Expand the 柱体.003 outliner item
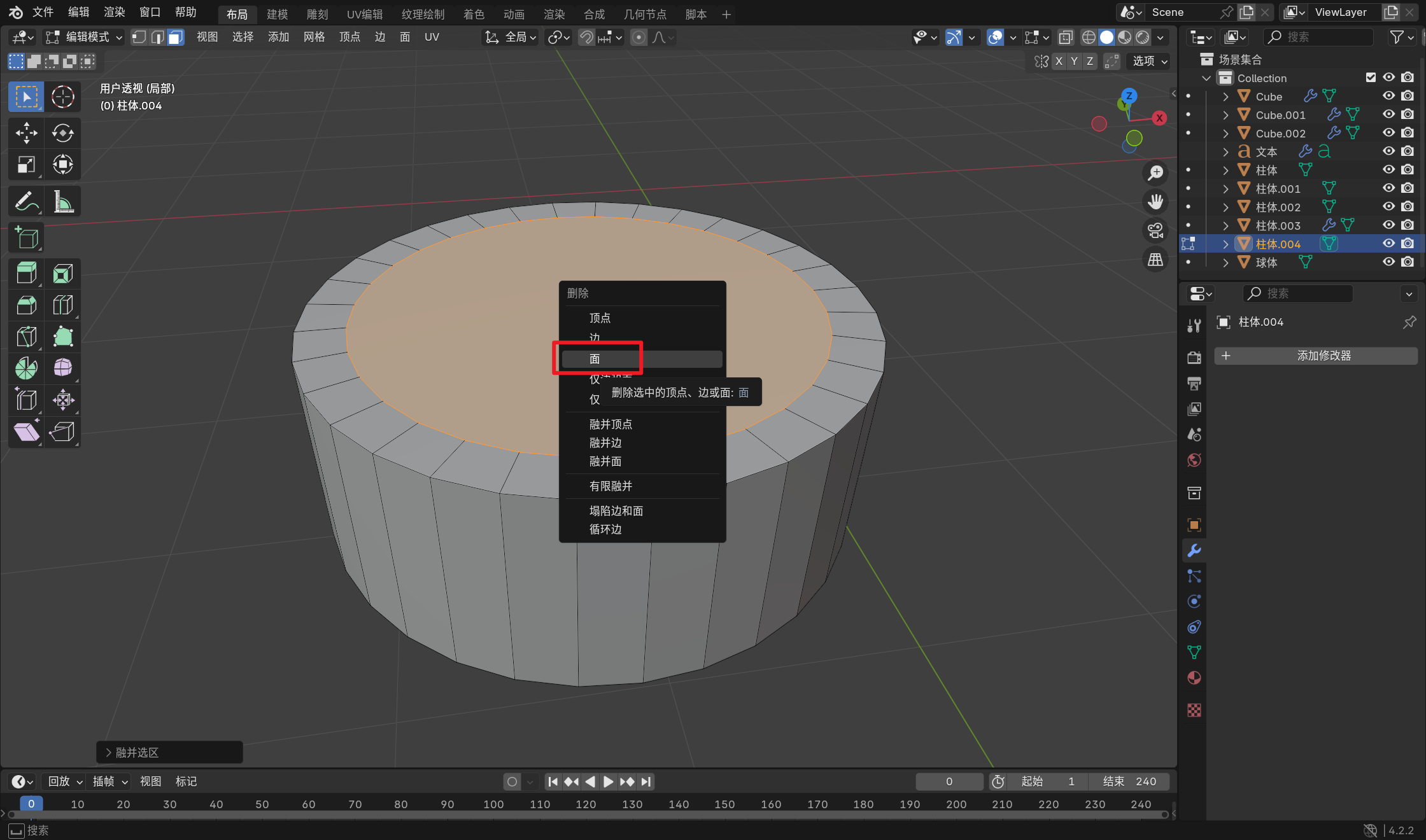The height and width of the screenshot is (840, 1426). pyautogui.click(x=1225, y=225)
